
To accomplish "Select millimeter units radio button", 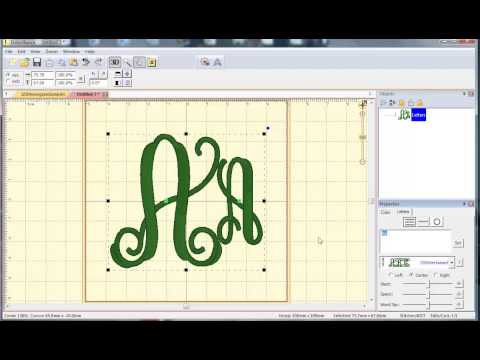I will click(13, 75).
